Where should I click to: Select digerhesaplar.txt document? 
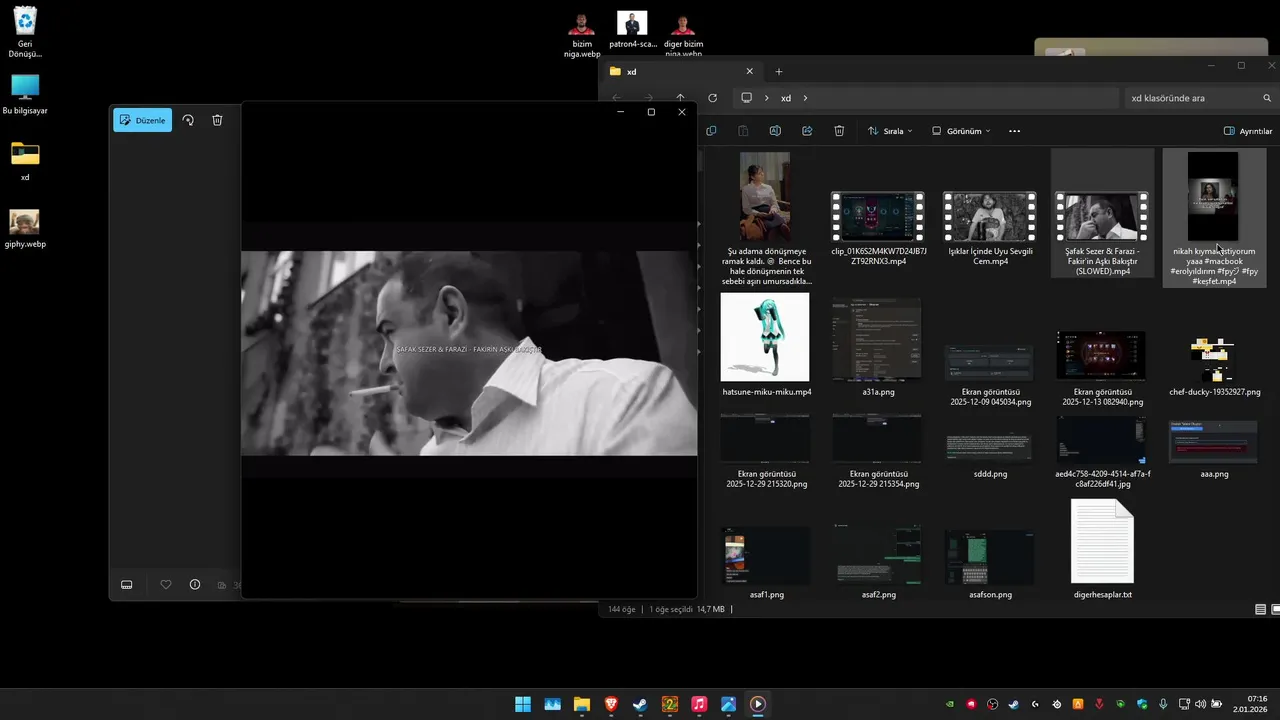tap(1102, 549)
